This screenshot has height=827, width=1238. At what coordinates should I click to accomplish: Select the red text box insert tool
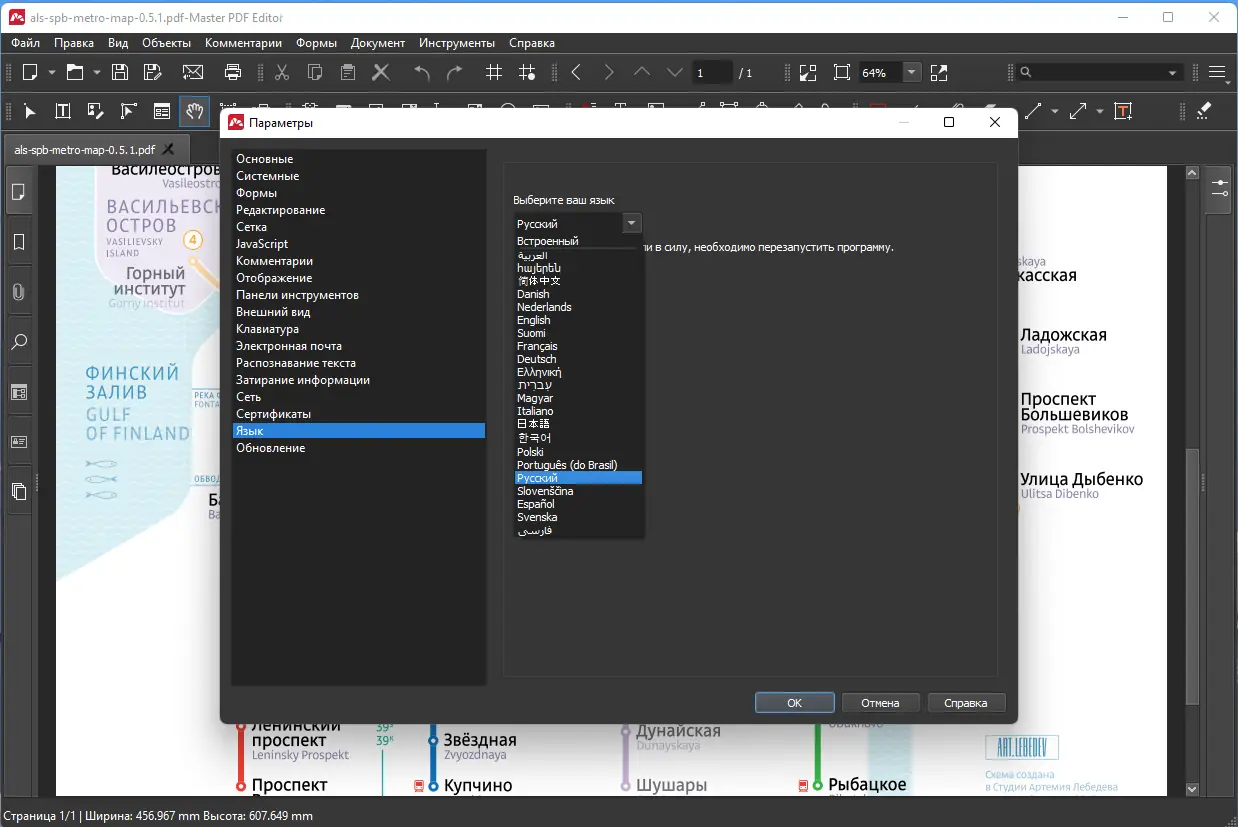coord(1123,111)
